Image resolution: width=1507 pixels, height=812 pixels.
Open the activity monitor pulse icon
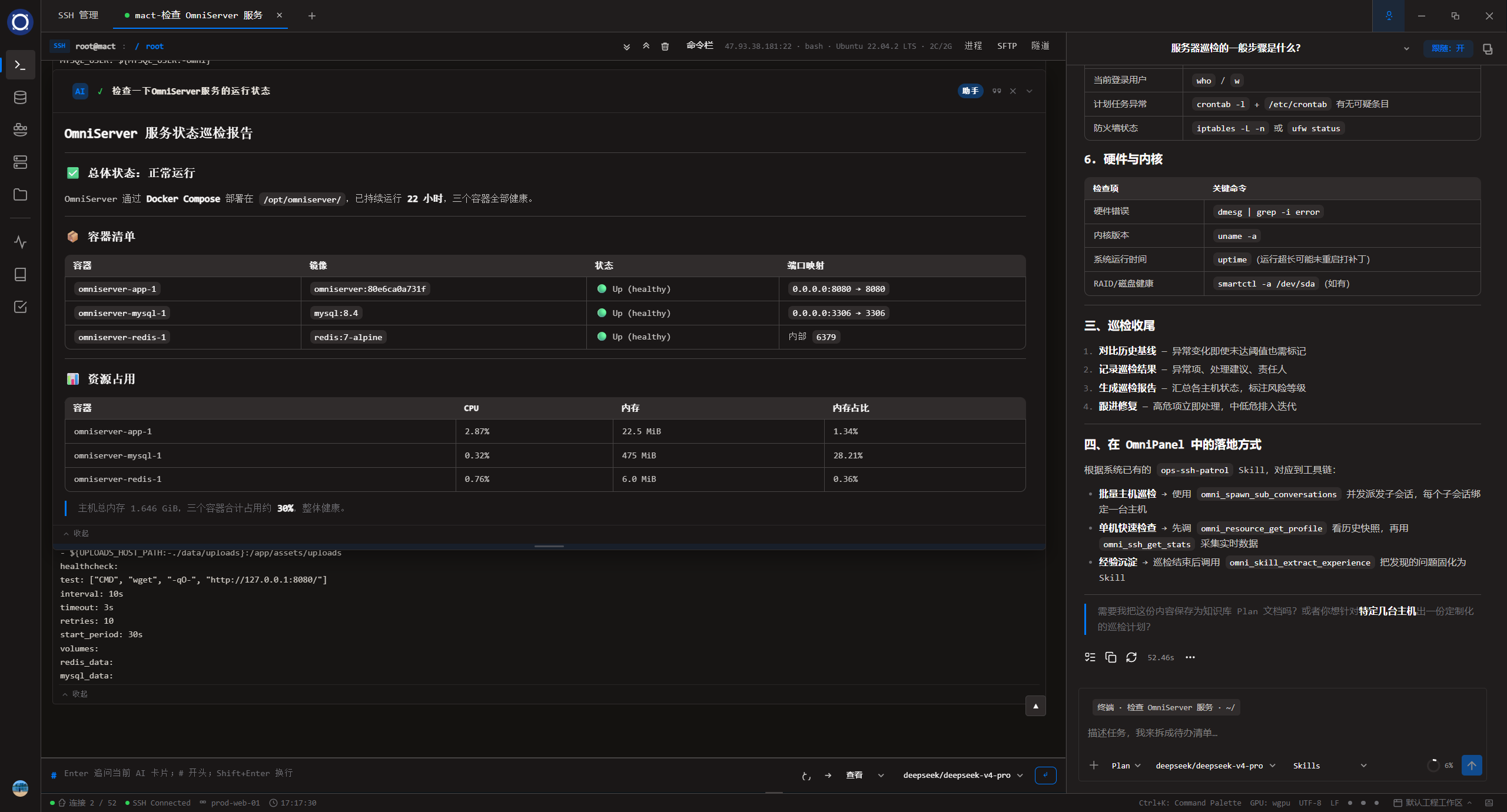click(x=20, y=242)
